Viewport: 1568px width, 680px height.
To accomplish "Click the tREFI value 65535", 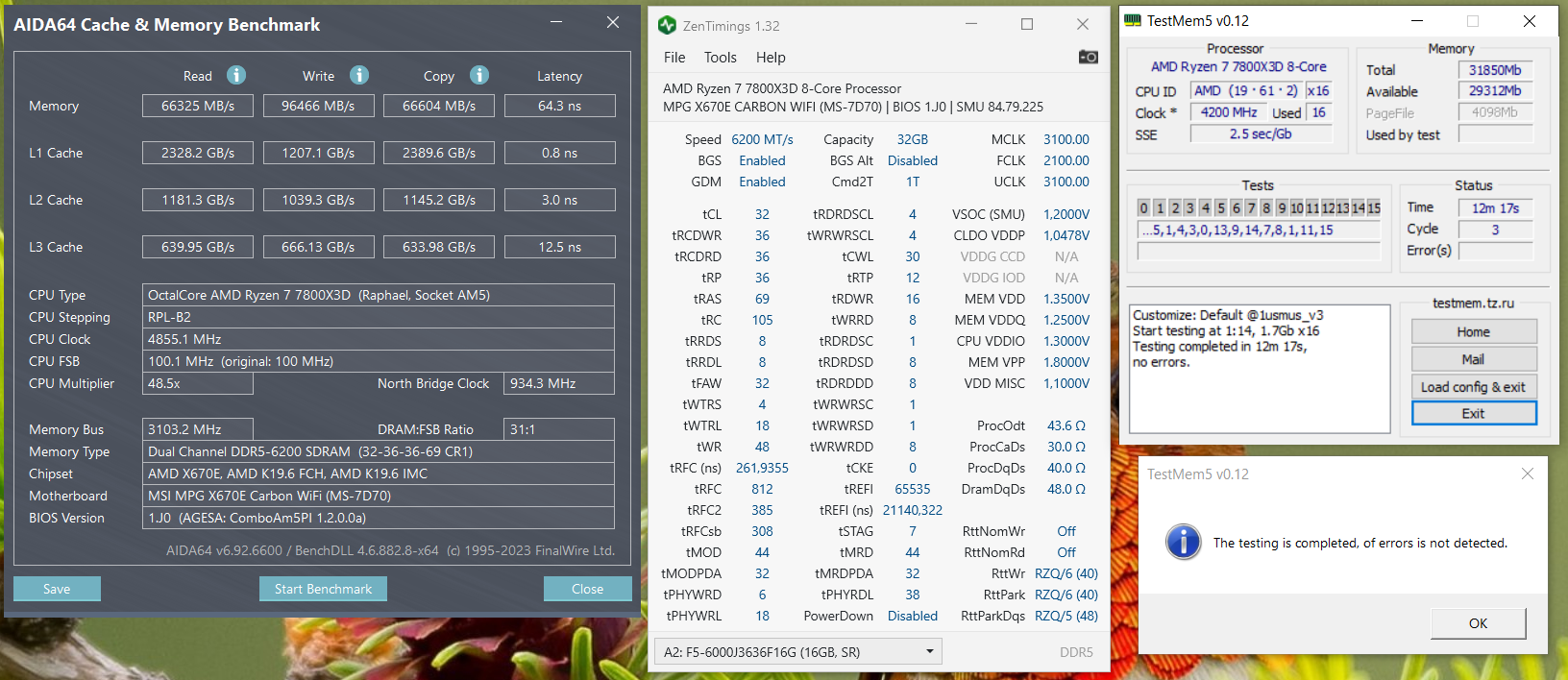I will pos(913,489).
